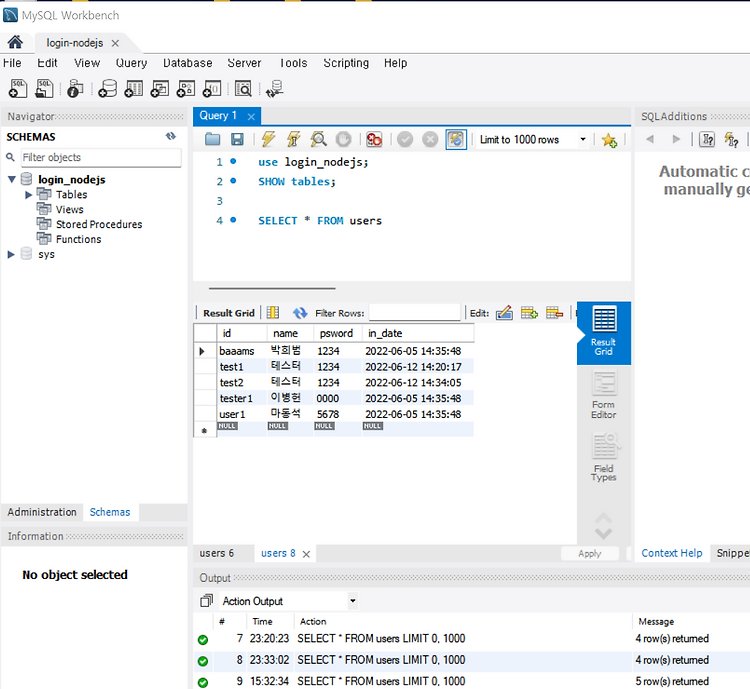Screen dimensions: 750x689
Task: Switch to Field Types side panel
Action: (x=604, y=457)
